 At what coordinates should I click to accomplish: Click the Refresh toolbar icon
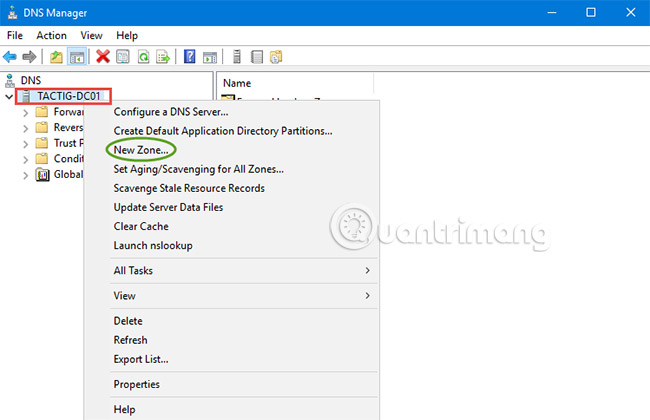pos(143,56)
